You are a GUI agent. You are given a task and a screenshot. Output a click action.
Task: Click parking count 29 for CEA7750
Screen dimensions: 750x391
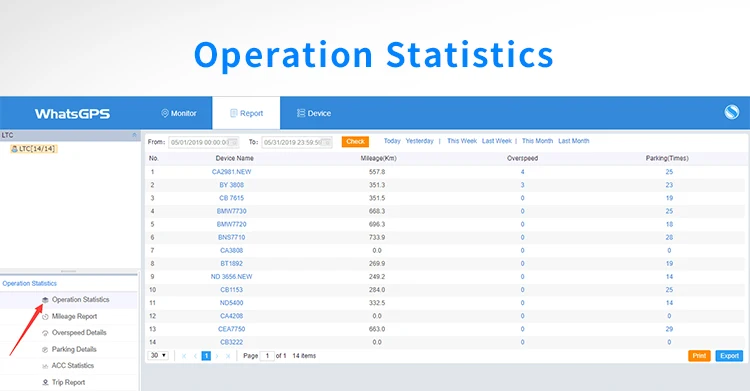coord(669,329)
